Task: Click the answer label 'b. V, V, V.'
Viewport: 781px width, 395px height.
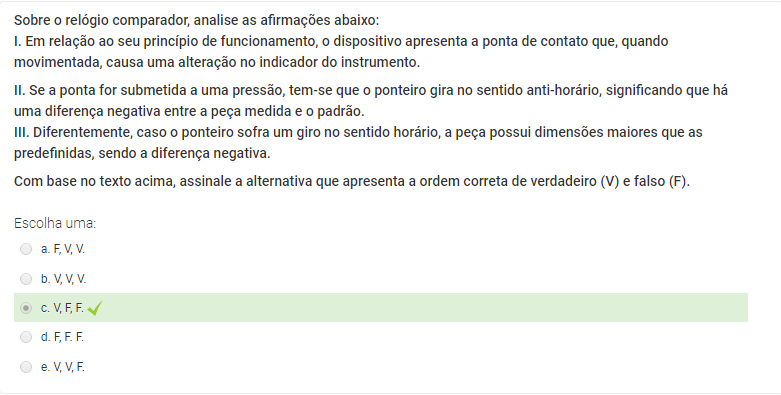Action: click(63, 279)
